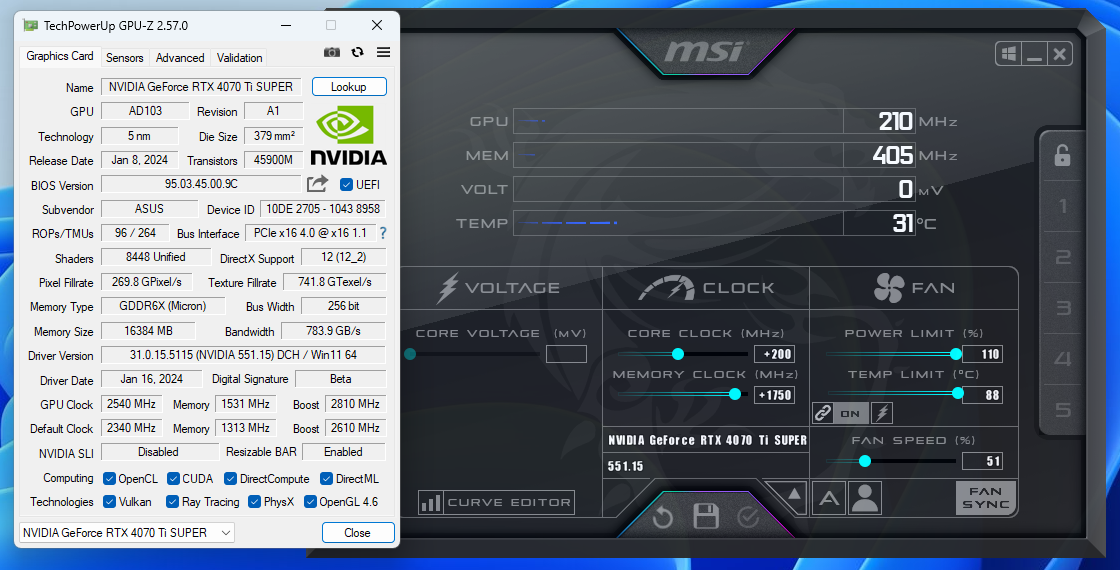Click the Power Limit 110 value field
This screenshot has height=570, width=1120.
click(x=982, y=354)
